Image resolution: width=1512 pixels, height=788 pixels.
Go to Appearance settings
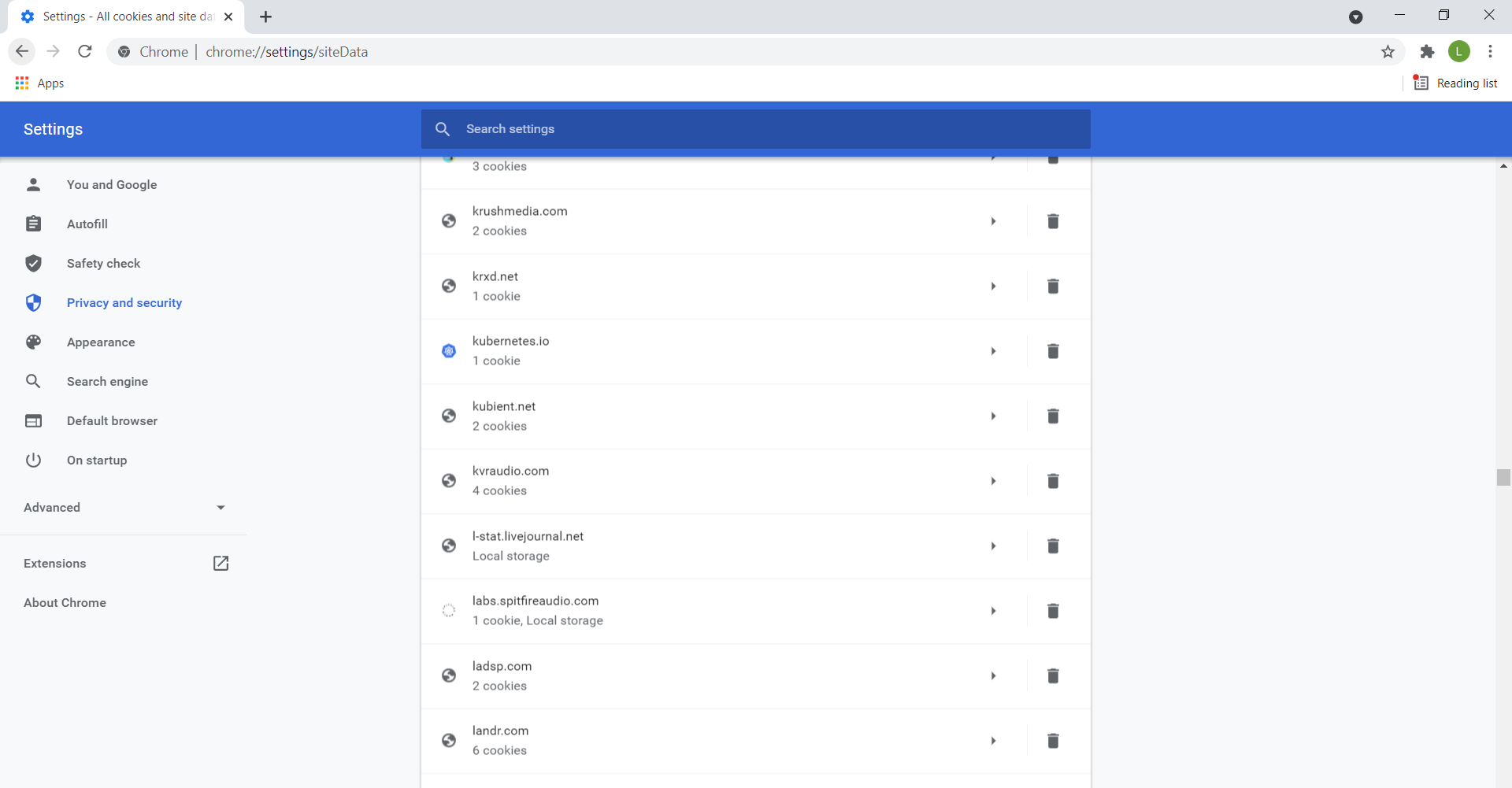tap(101, 342)
